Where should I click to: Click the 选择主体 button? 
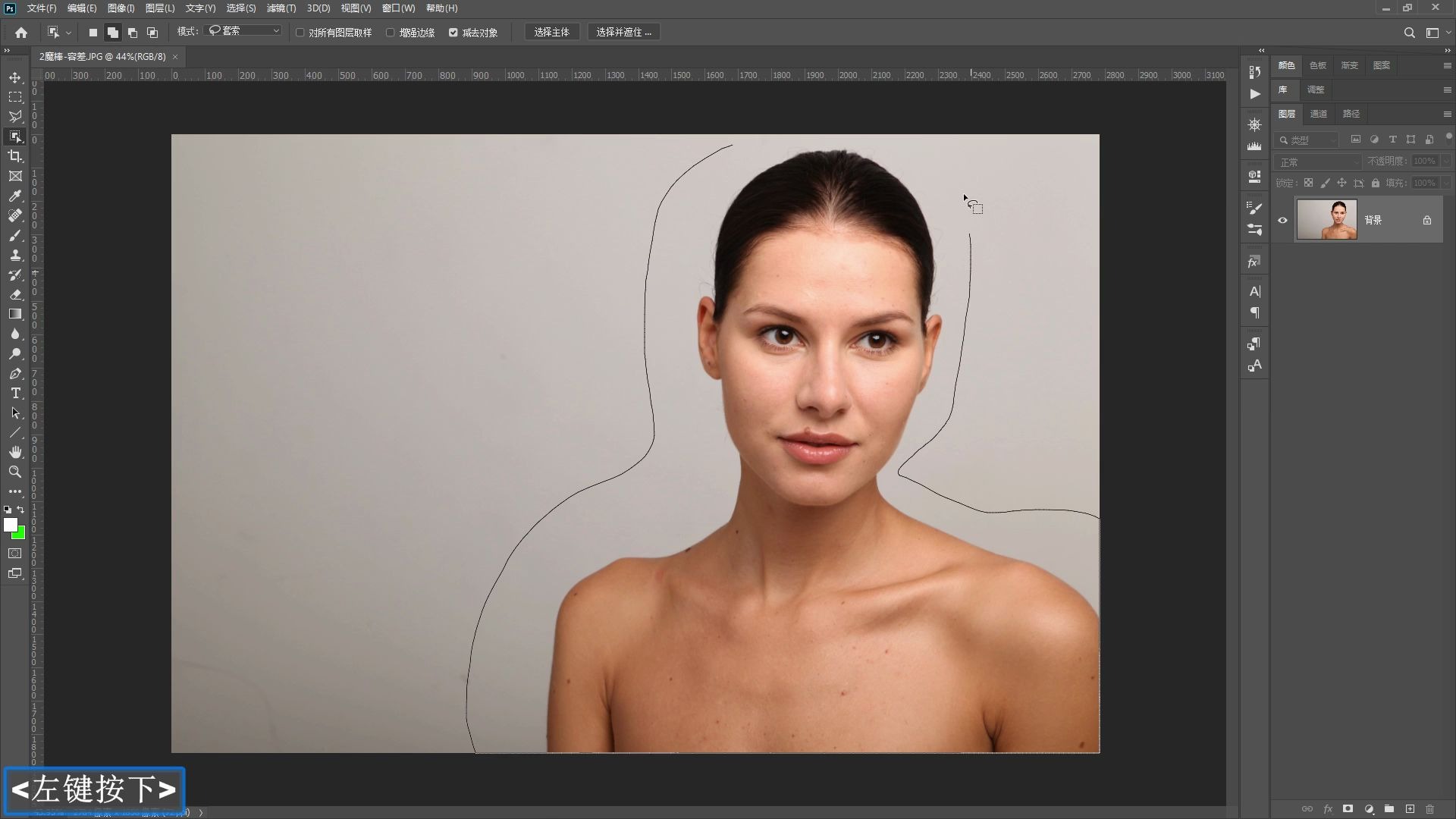coord(551,32)
